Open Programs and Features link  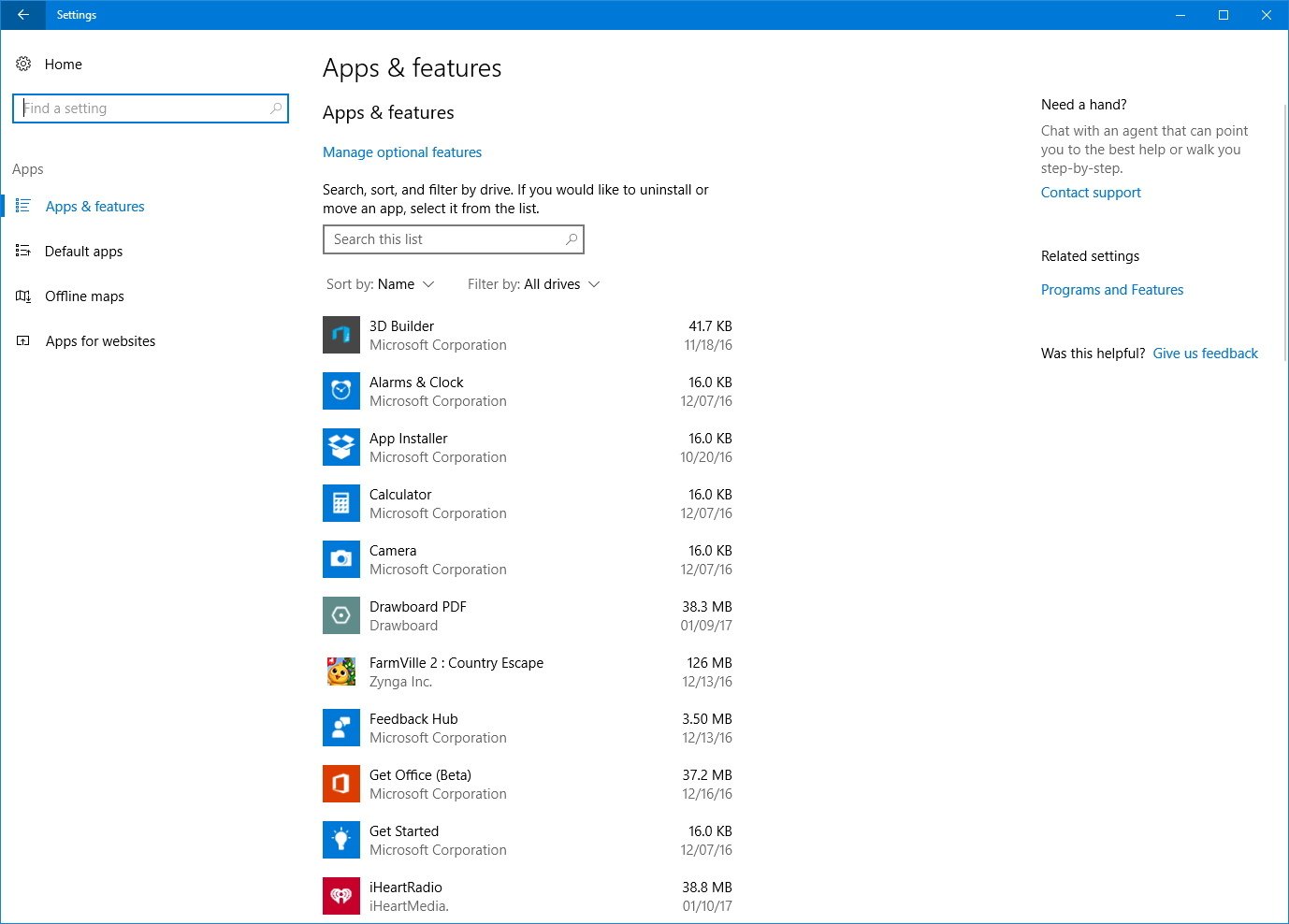pyautogui.click(x=1112, y=290)
